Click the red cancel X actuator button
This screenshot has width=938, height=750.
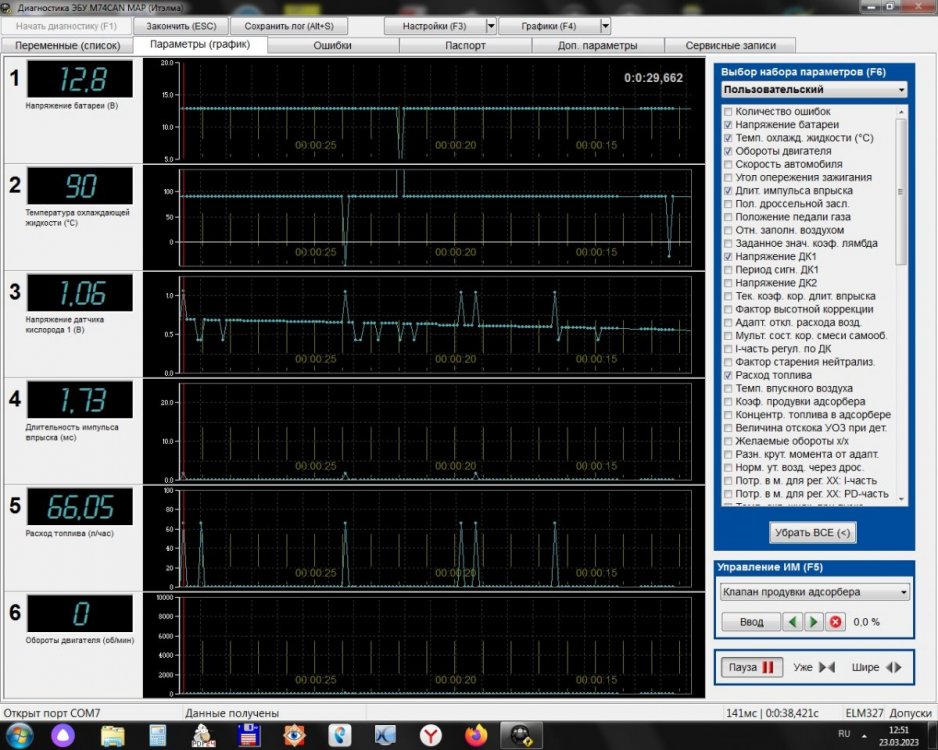coord(835,621)
